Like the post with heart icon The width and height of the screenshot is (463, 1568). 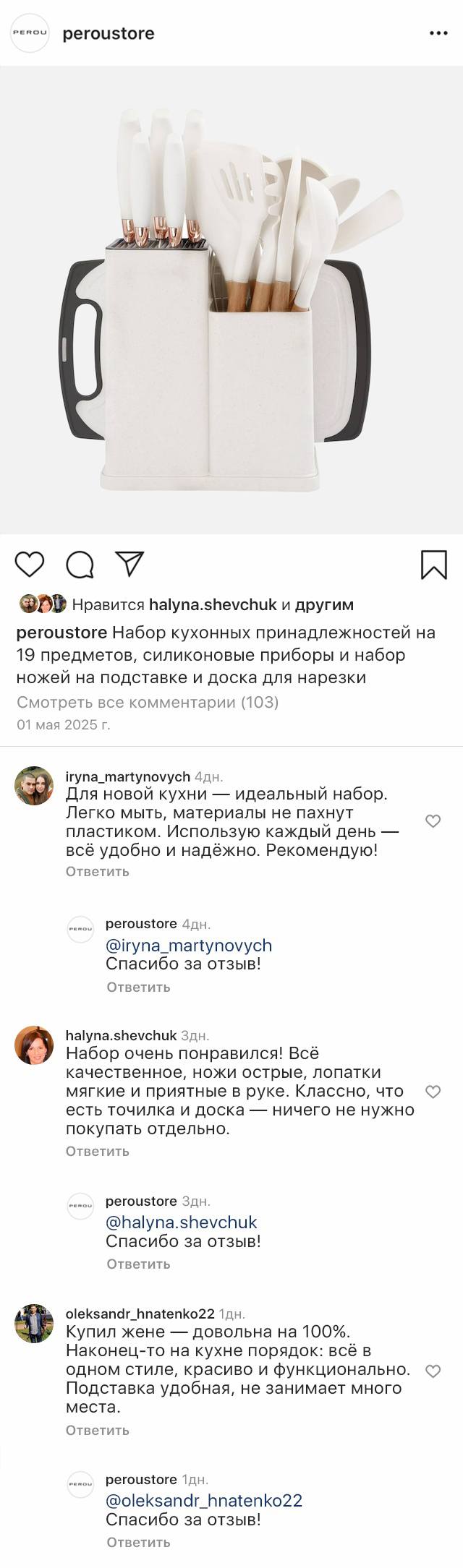pyautogui.click(x=30, y=564)
